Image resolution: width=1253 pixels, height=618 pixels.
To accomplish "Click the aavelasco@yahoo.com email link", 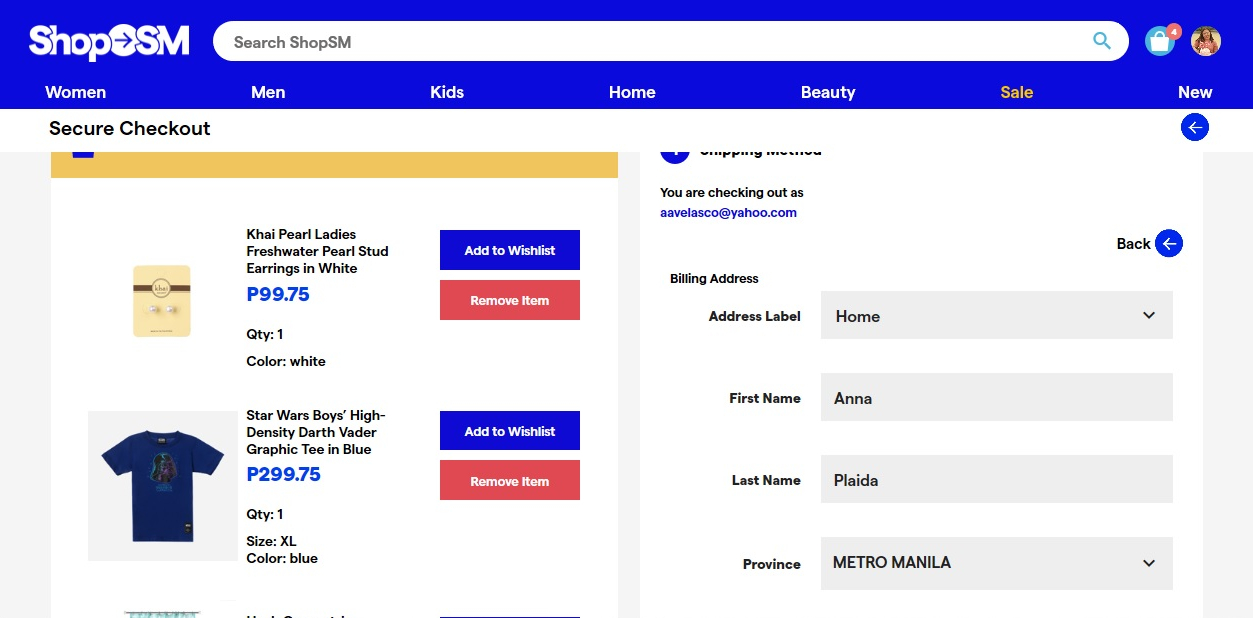I will pos(728,213).
